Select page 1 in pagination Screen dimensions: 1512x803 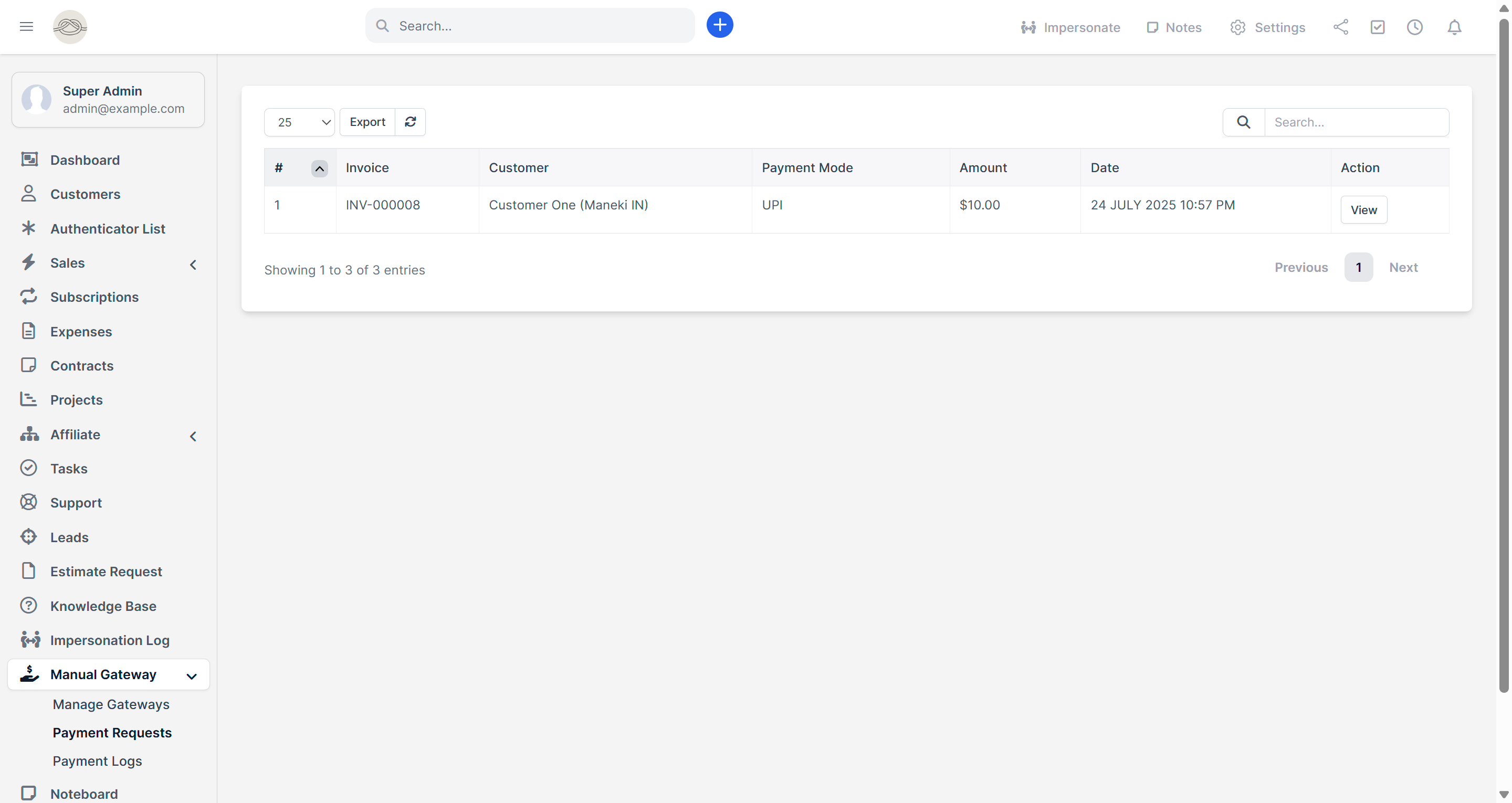pyautogui.click(x=1358, y=267)
